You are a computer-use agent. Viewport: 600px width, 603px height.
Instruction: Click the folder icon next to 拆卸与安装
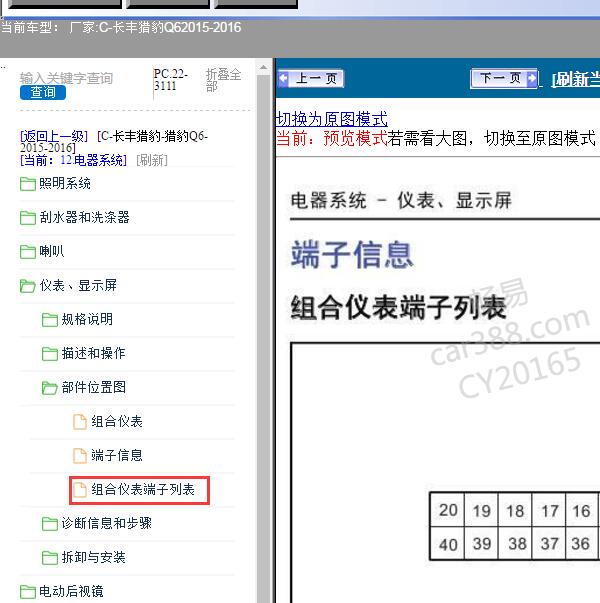point(50,558)
